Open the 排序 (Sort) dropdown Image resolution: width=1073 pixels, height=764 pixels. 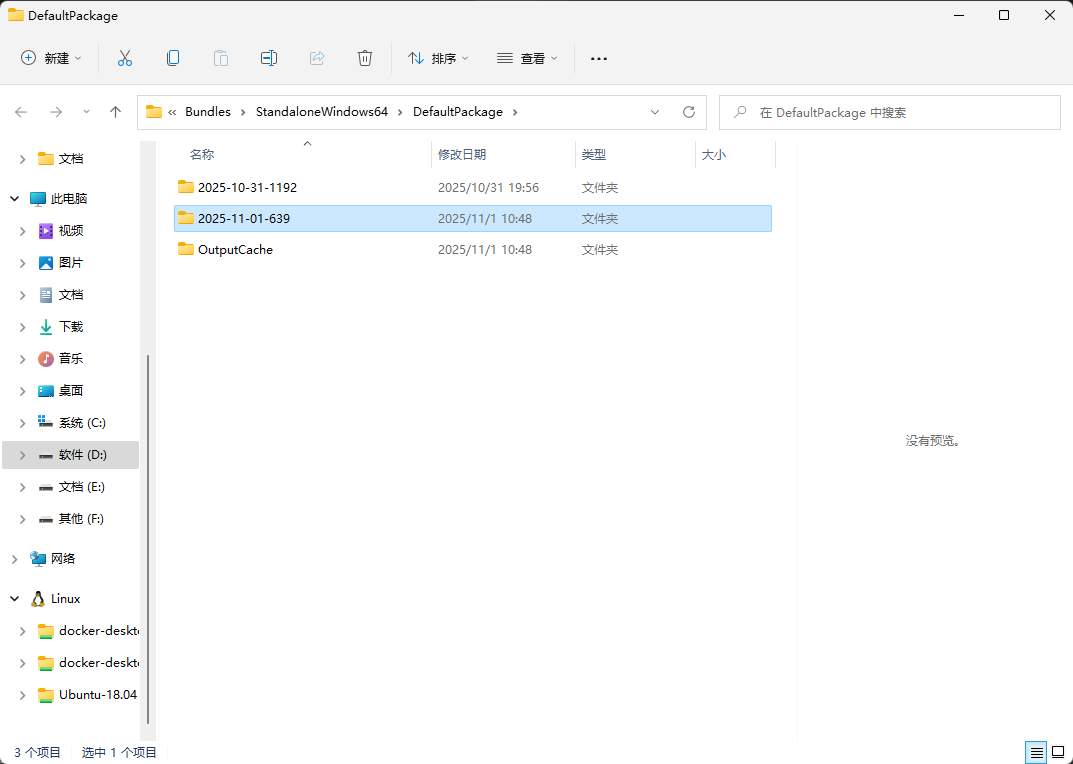(438, 58)
